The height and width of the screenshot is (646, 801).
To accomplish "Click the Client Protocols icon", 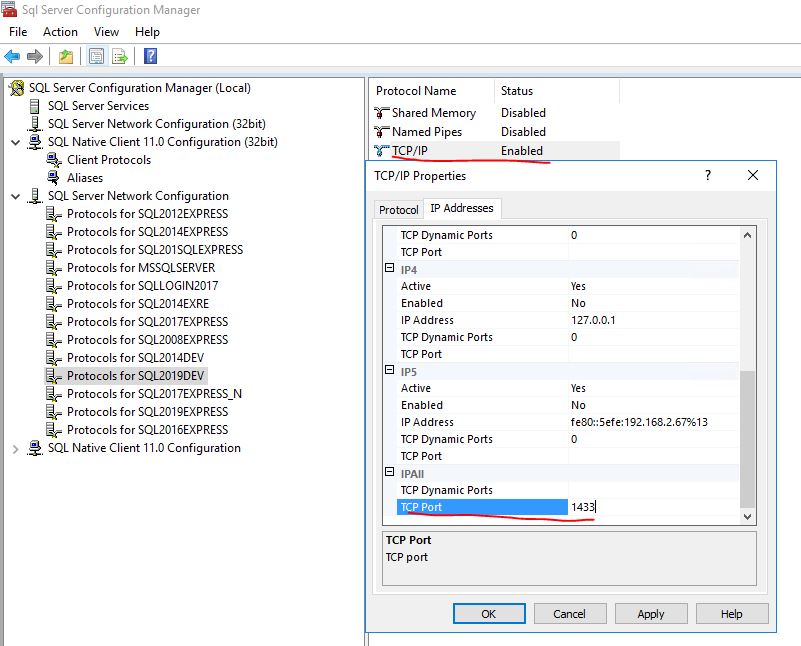I will (x=54, y=160).
